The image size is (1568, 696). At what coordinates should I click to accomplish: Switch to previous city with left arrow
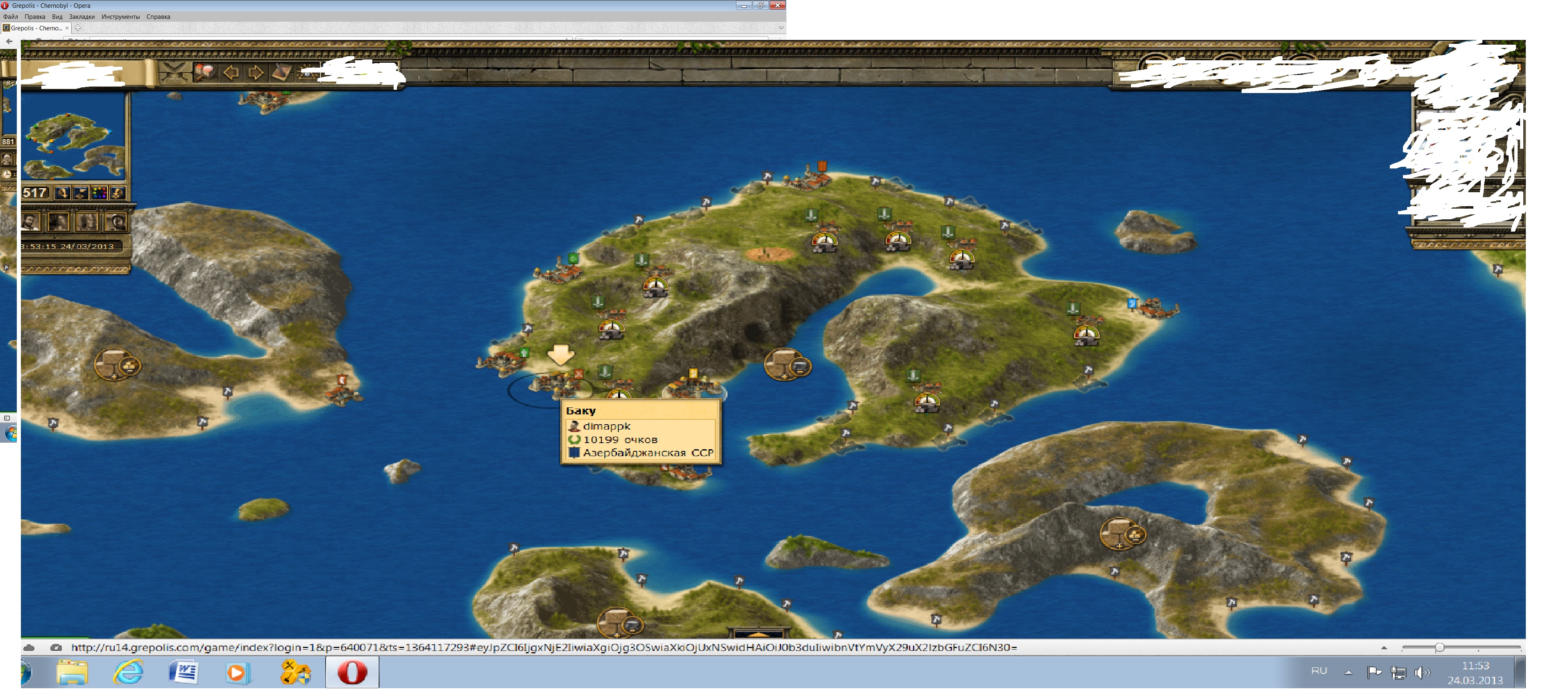pos(231,73)
